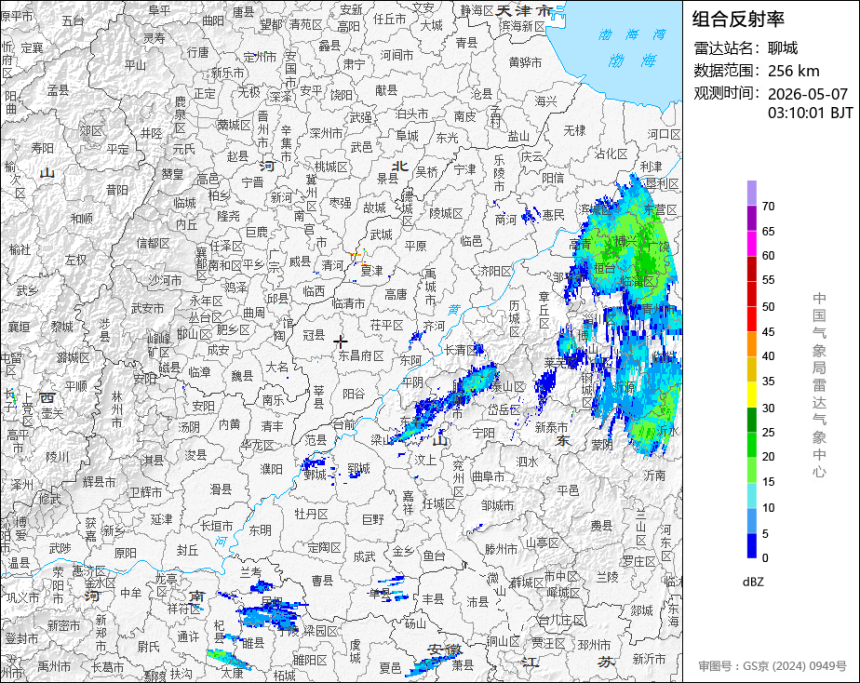860x683 pixels.
Task: Click the 滕州市 map label
Action: point(501,549)
